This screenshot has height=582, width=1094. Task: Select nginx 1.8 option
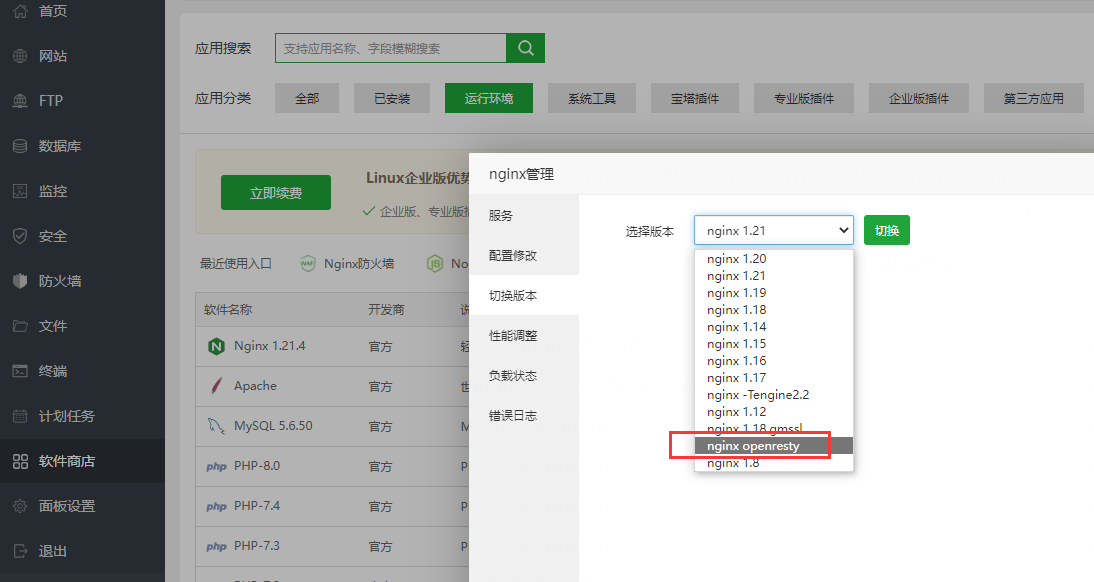tap(774, 463)
